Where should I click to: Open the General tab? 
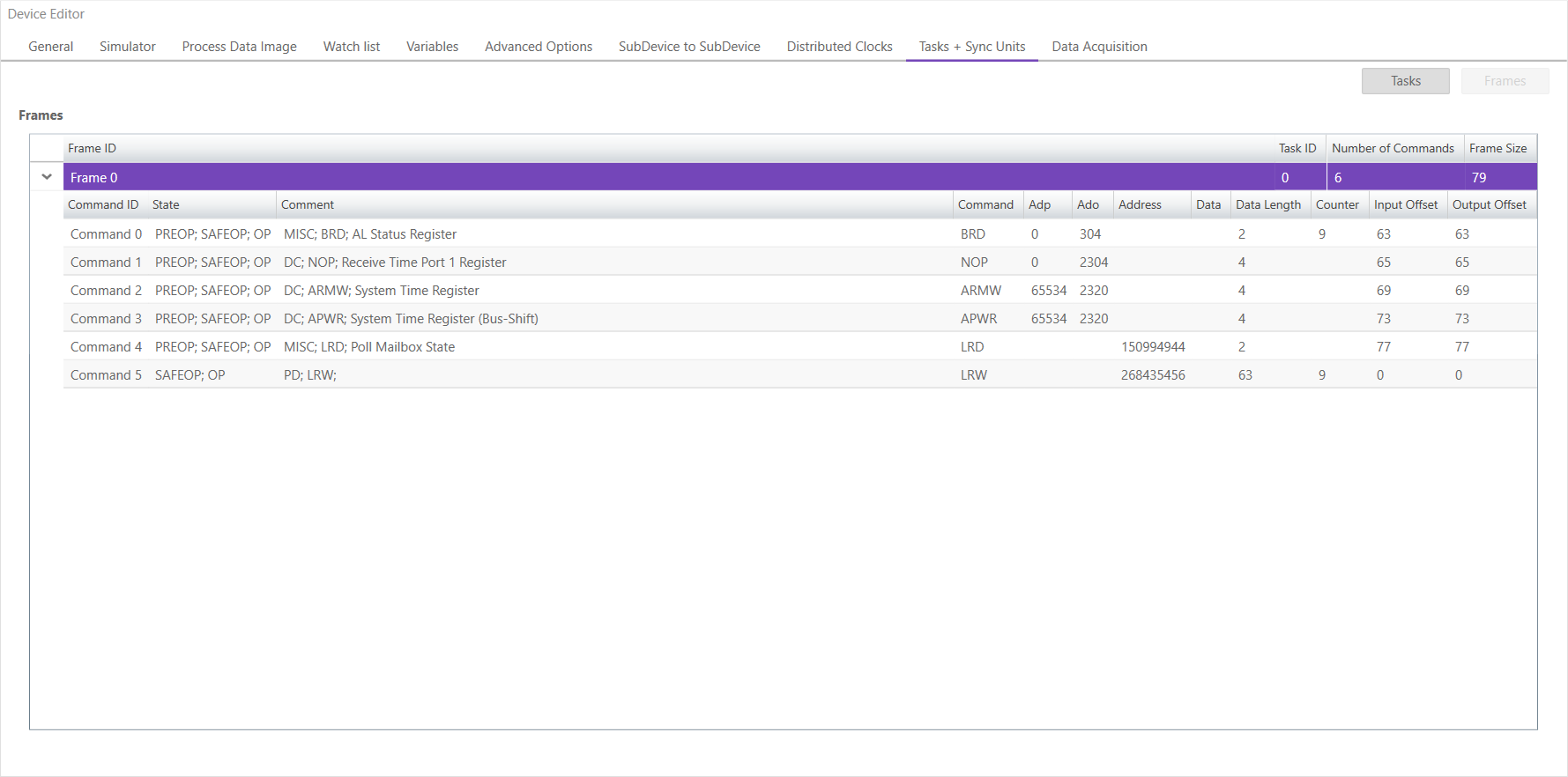[50, 47]
